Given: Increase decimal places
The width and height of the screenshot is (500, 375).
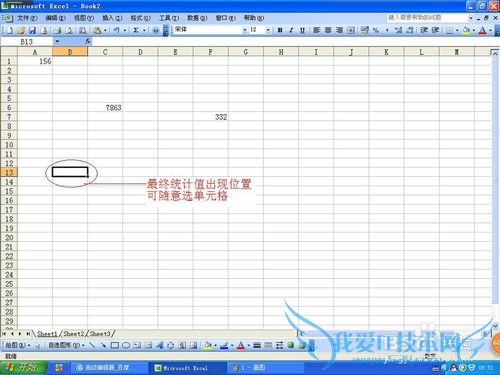Looking at the screenshot, I should point(398,30).
